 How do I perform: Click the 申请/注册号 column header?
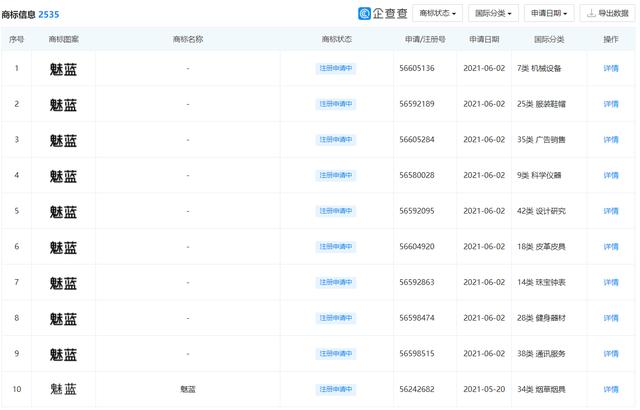point(425,39)
